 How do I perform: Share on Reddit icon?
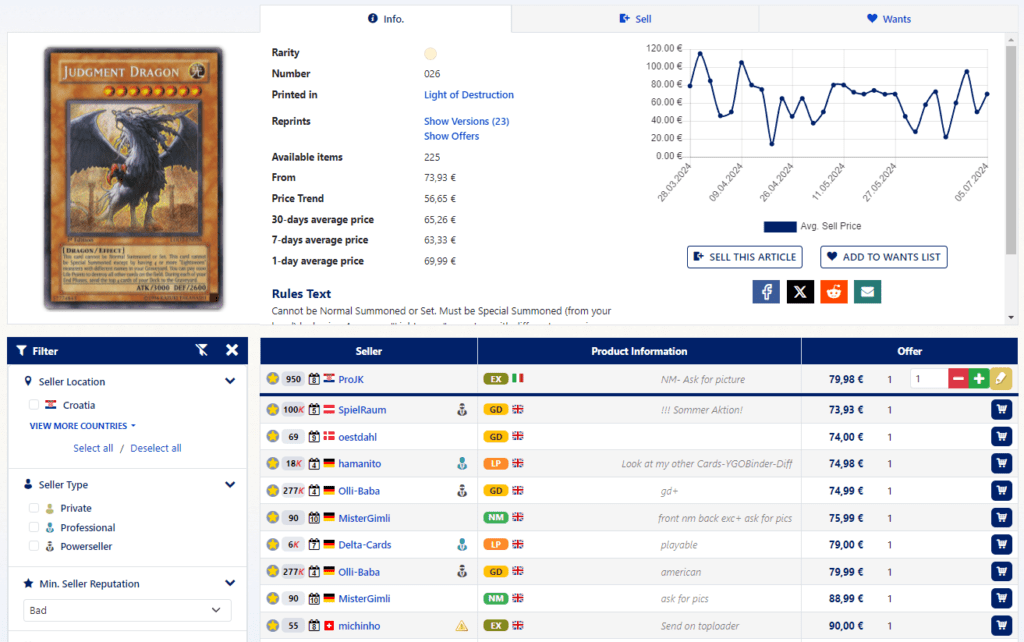834,291
